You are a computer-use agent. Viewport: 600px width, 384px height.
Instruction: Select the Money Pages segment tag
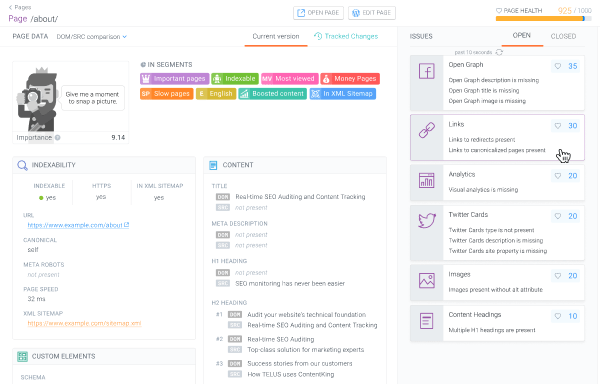coord(350,79)
